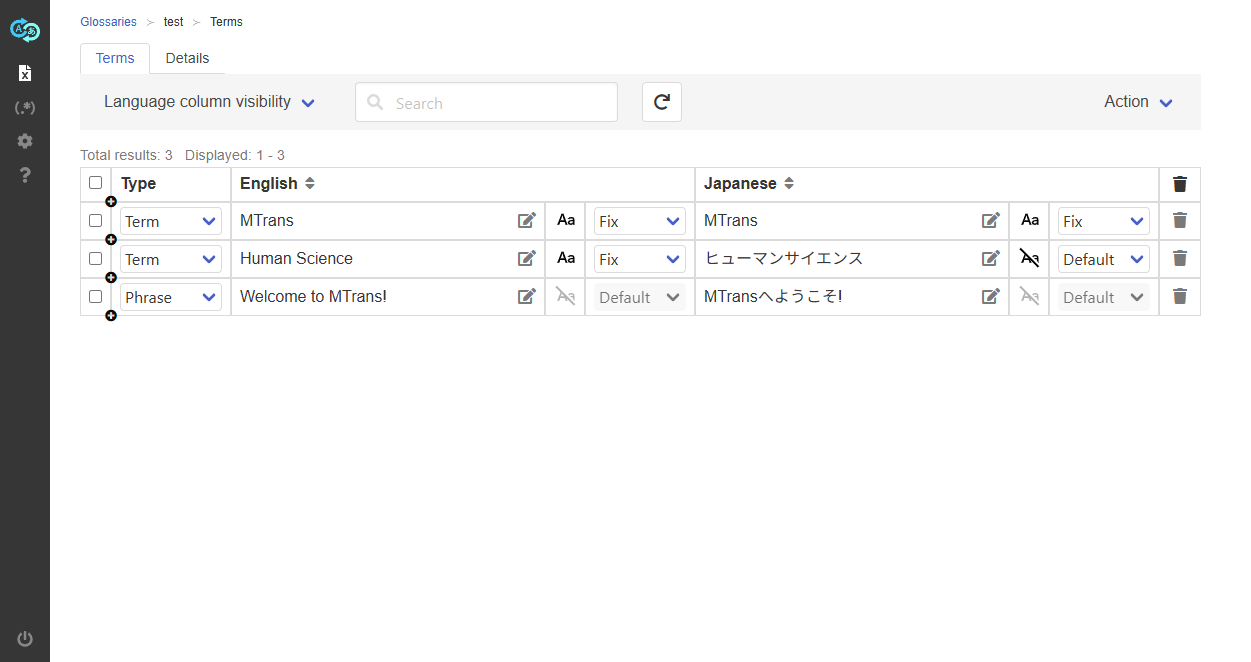Delete the "Human Science" row
Image resolution: width=1251 pixels, height=662 pixels.
tap(1179, 259)
